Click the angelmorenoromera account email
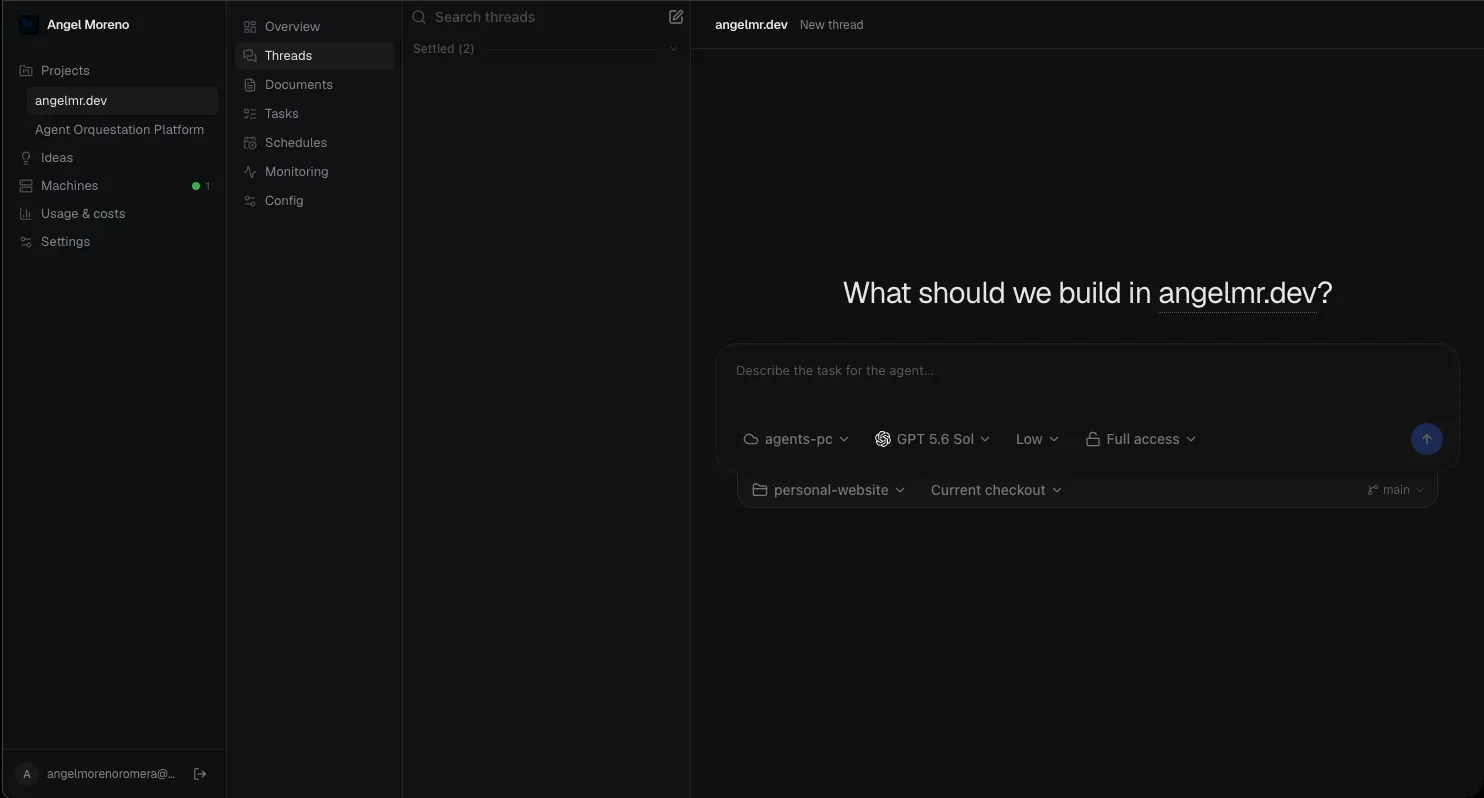 tap(111, 774)
